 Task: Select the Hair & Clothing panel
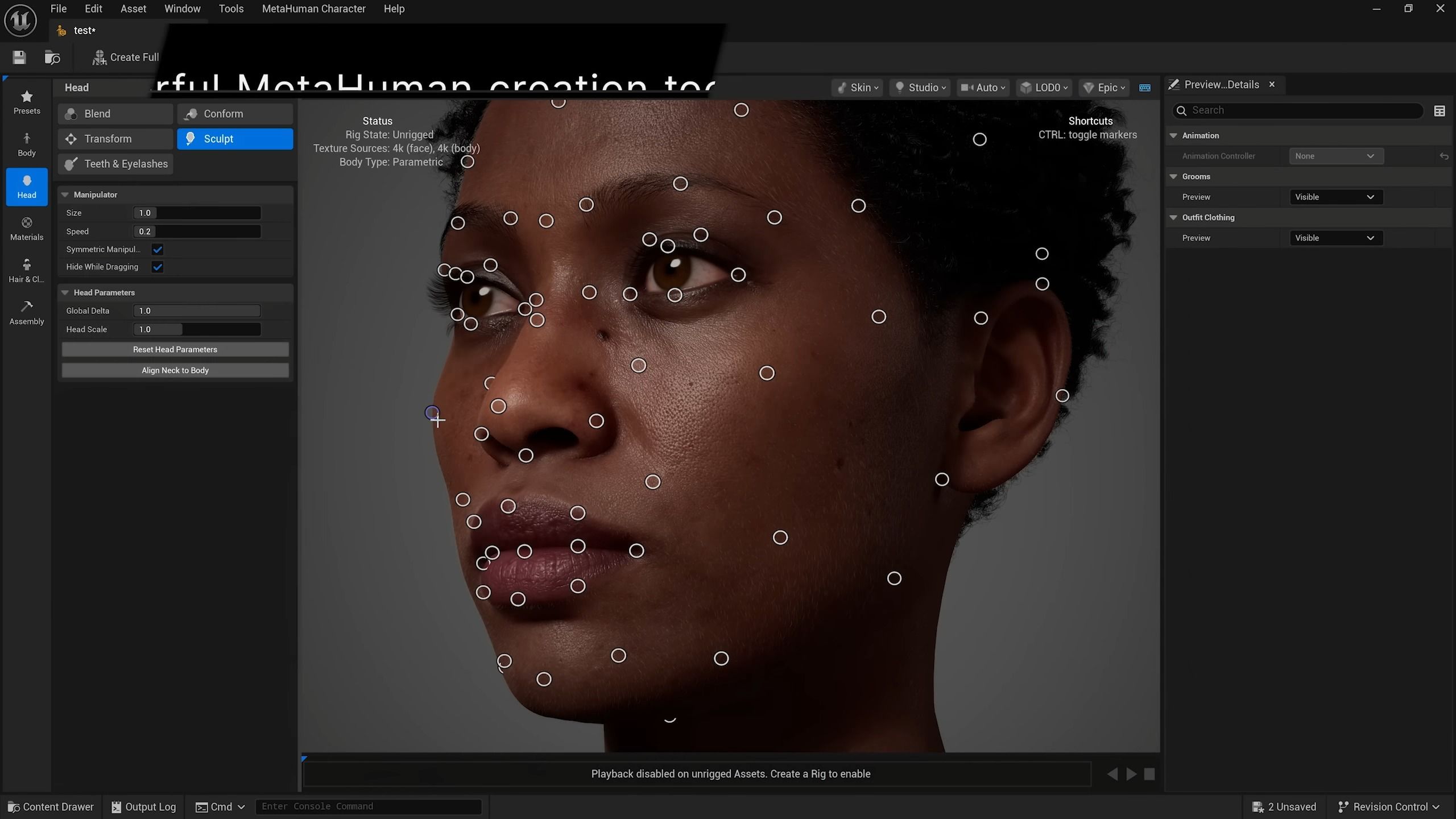[26, 270]
